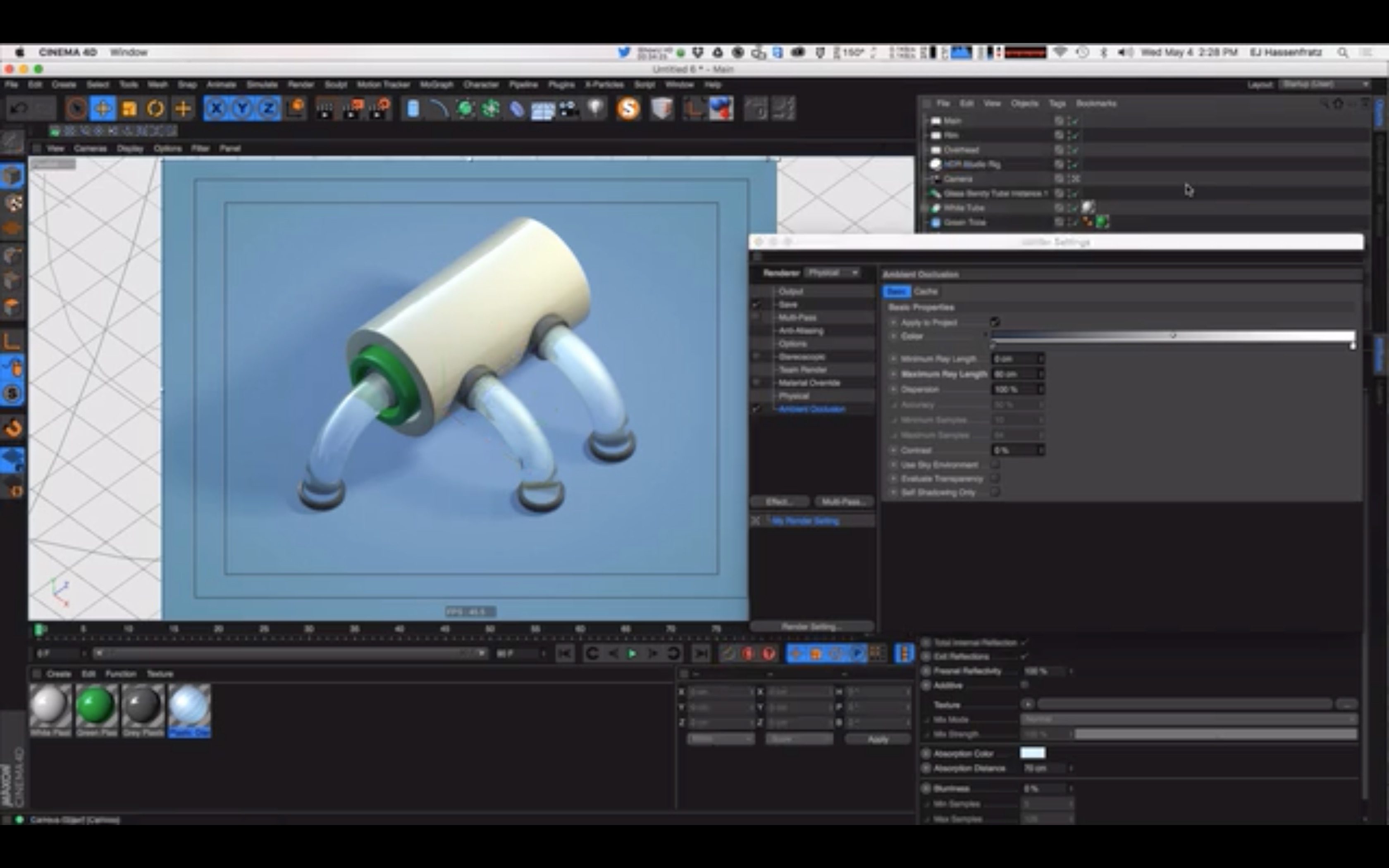Viewport: 1389px width, 868px height.
Task: Open the Simulate menu
Action: pyautogui.click(x=262, y=84)
